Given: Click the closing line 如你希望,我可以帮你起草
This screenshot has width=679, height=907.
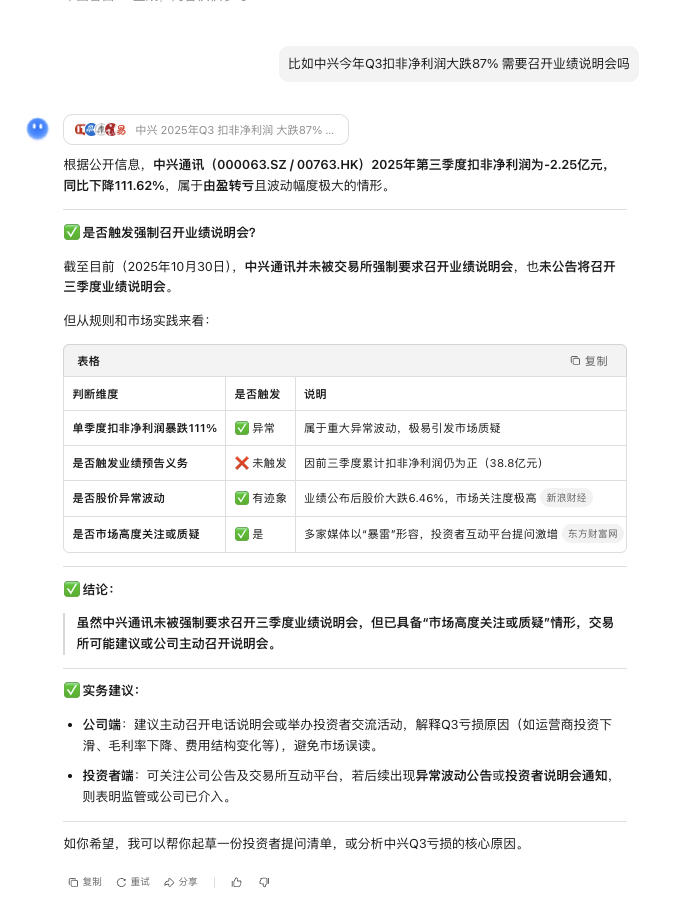Looking at the screenshot, I should click(295, 844).
